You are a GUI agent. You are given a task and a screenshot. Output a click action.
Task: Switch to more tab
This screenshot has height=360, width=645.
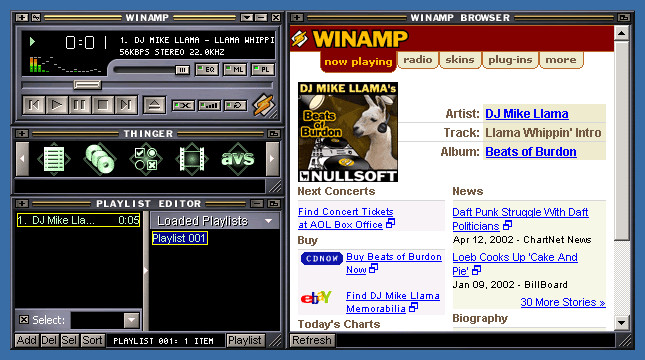point(561,60)
